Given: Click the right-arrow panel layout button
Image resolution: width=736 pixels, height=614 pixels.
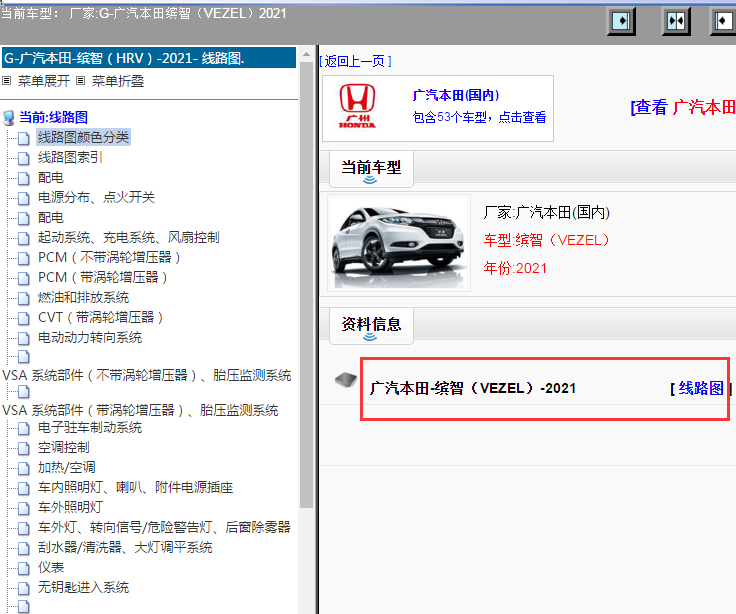Looking at the screenshot, I should click(x=621, y=21).
